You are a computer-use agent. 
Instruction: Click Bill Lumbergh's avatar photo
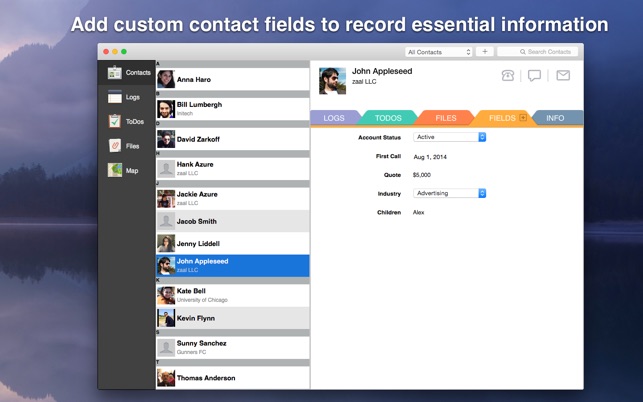coord(166,109)
